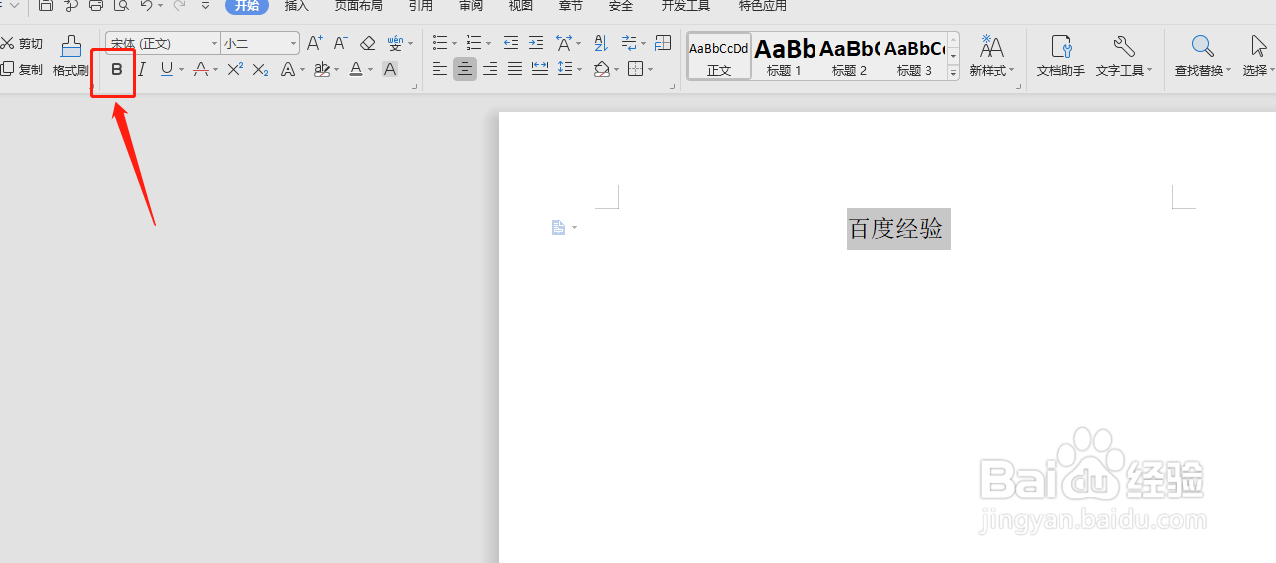Click the borders icon
1276x563 pixels.
(x=636, y=69)
